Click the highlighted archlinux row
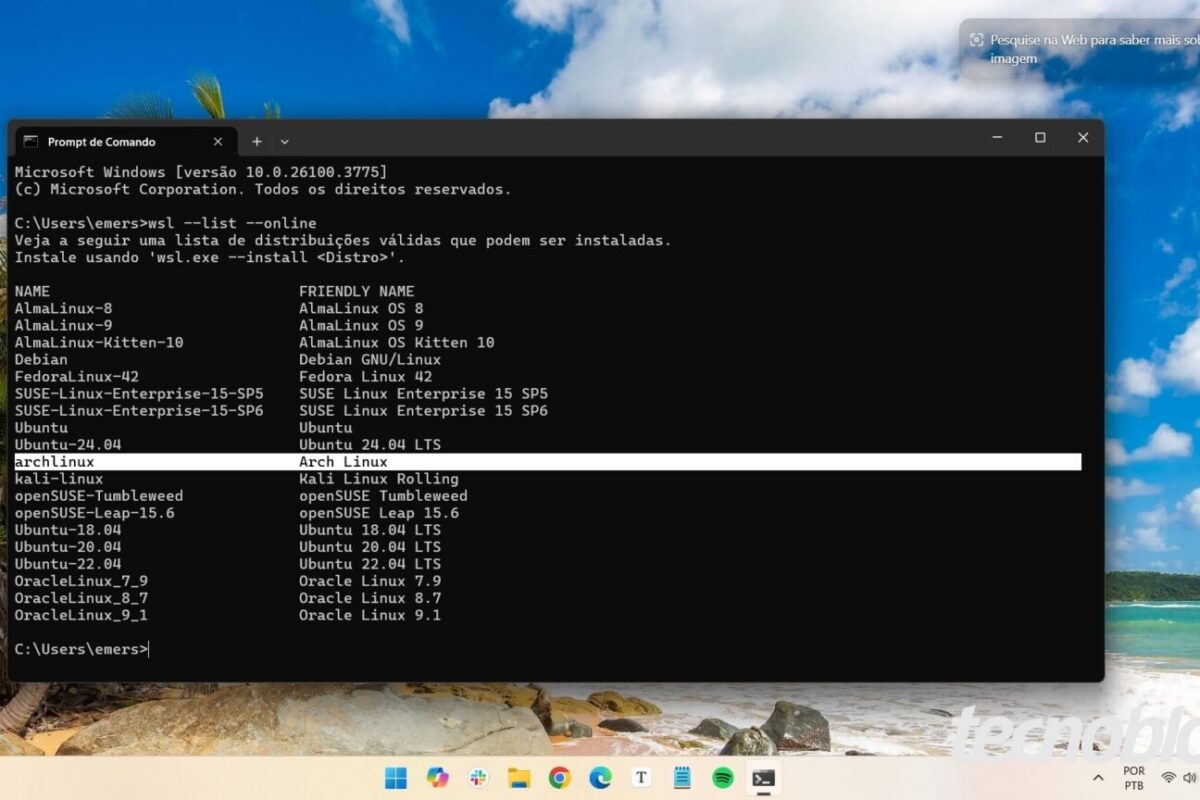 [x=547, y=462]
